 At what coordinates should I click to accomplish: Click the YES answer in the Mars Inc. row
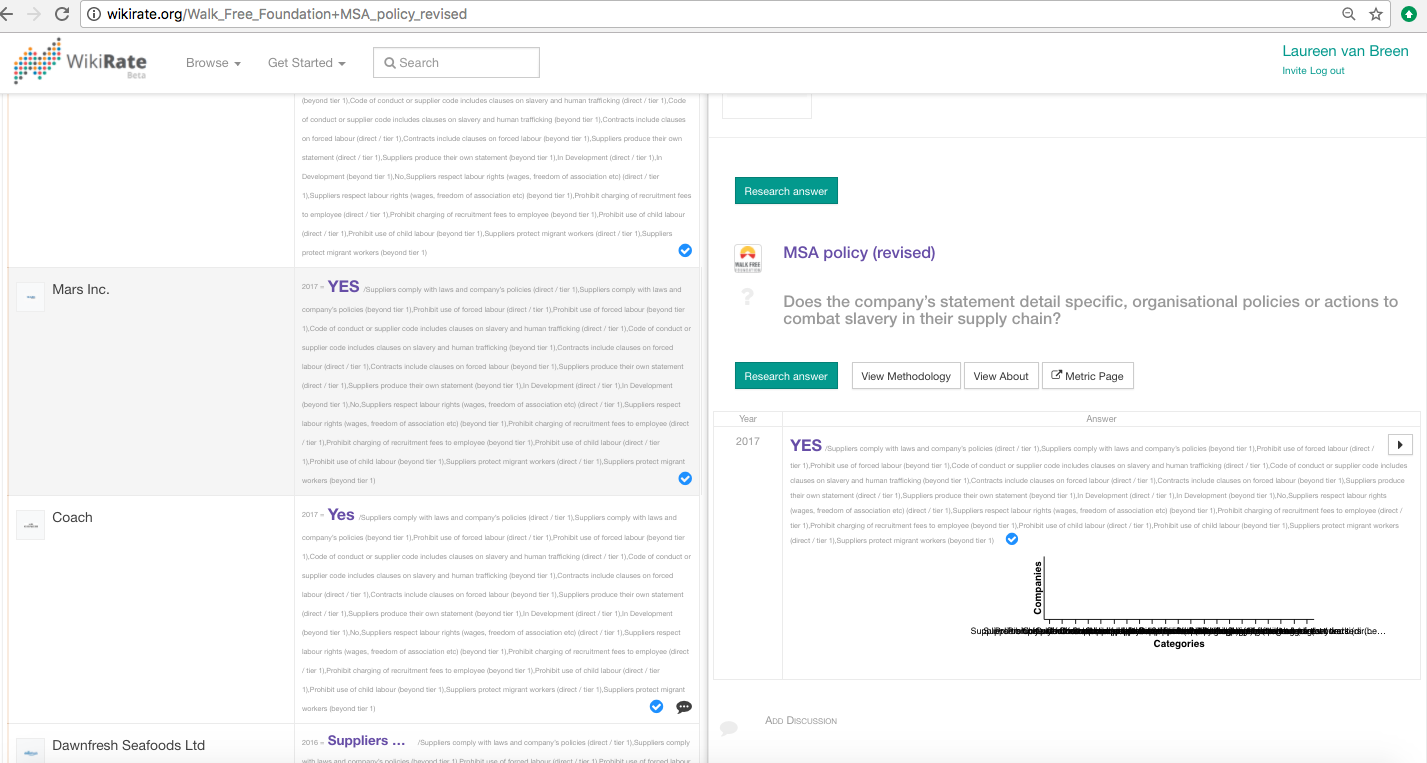[x=343, y=286]
